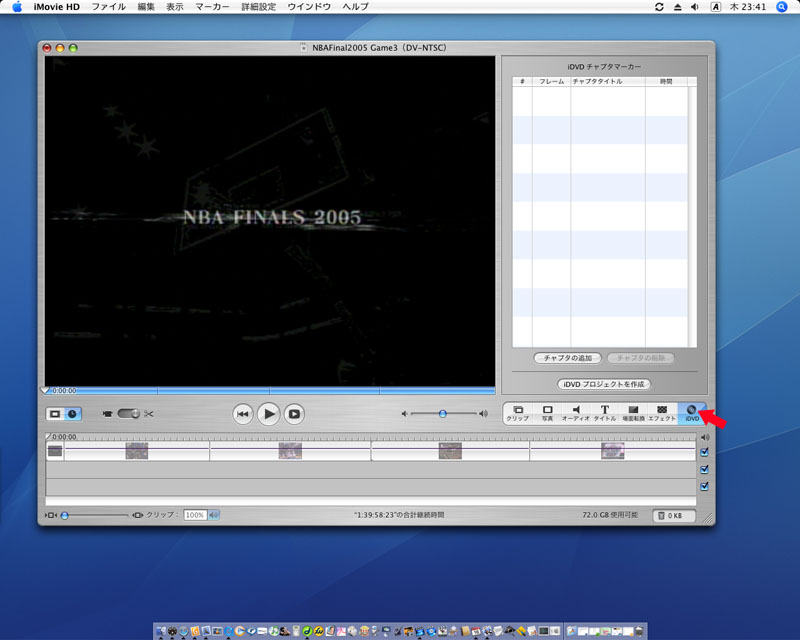Adjust the playback volume slider
This screenshot has width=800, height=640.
[442, 413]
